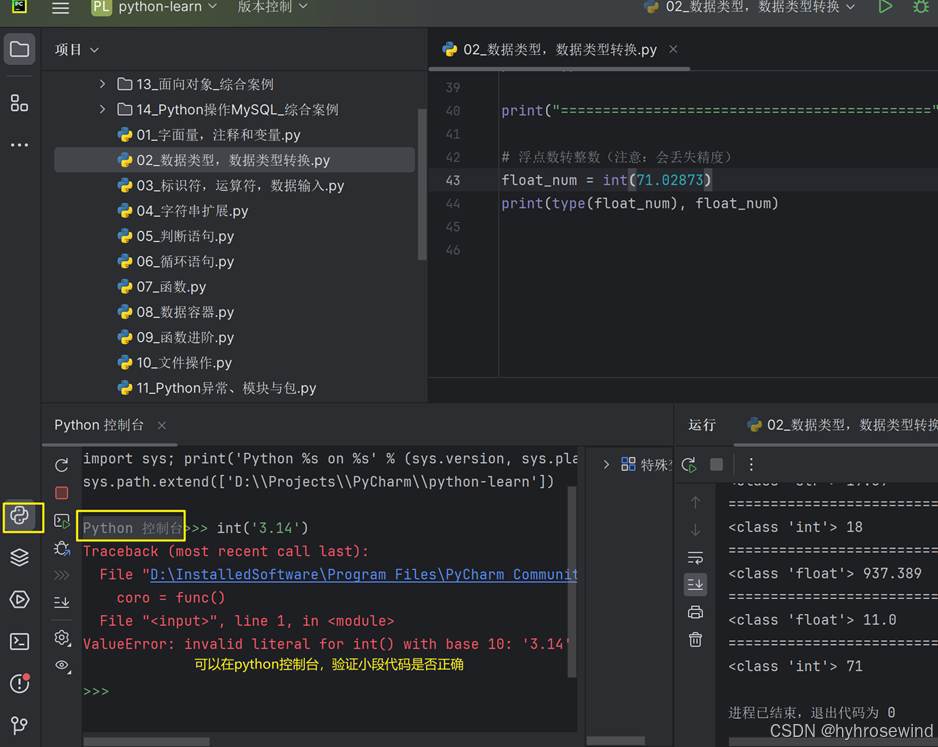
Task: Toggle soft-wrap in Run output
Action: pos(695,557)
